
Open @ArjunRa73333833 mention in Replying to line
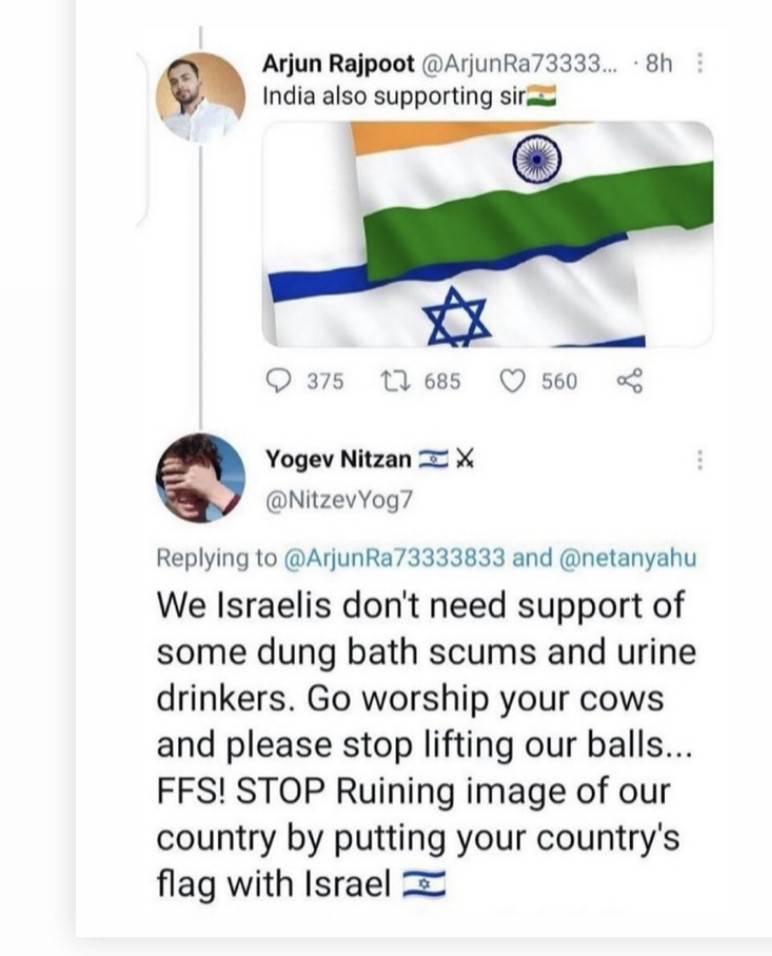[395, 558]
